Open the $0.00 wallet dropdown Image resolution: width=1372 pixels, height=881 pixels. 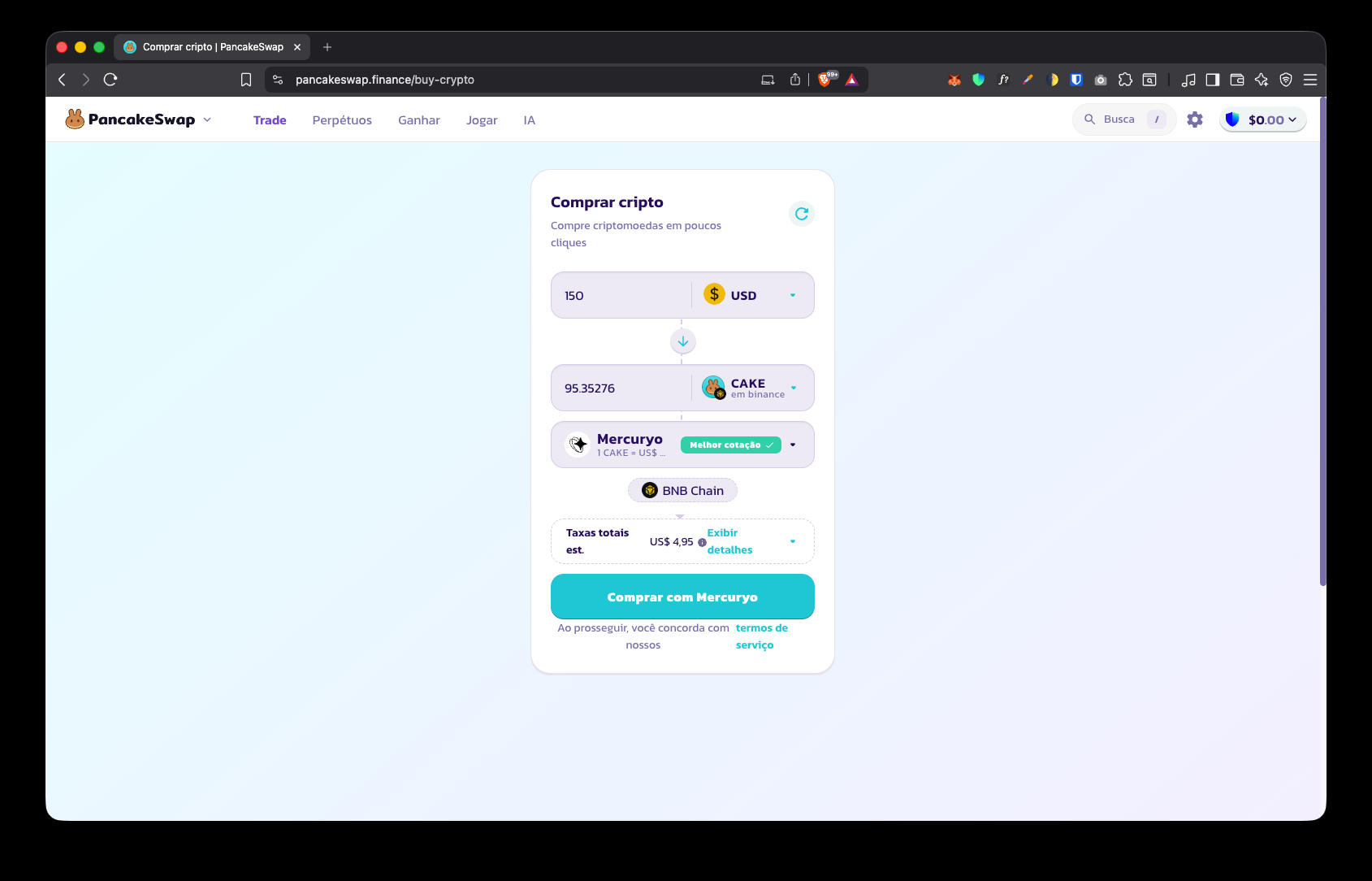coord(1263,119)
